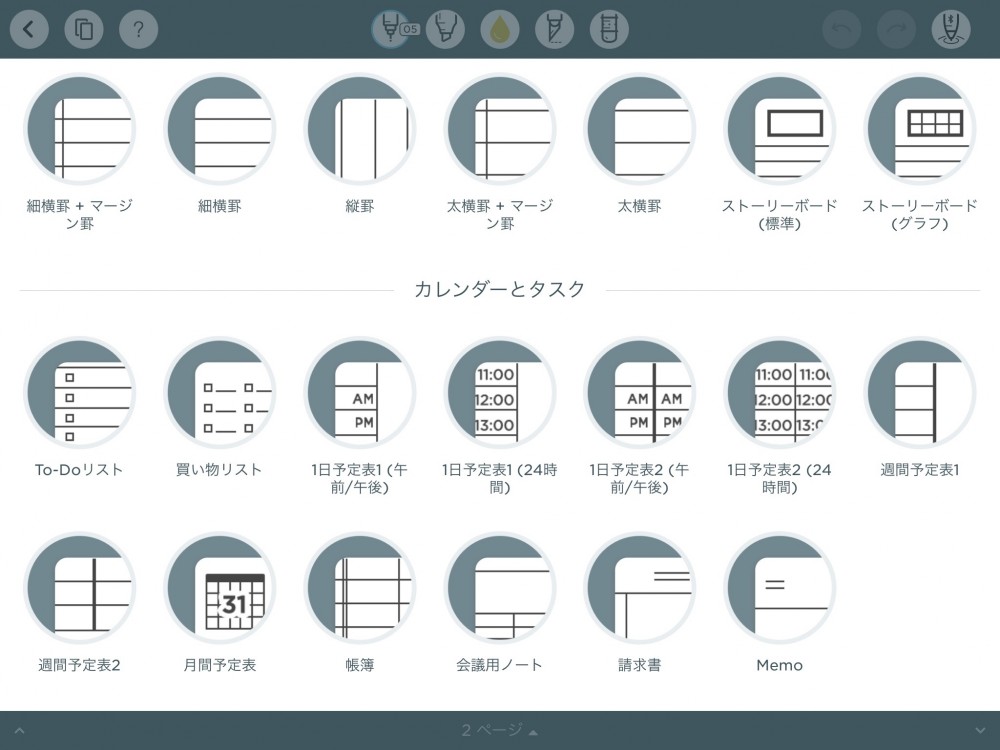Go back with the arrow button
The image size is (1000, 750).
(29, 29)
